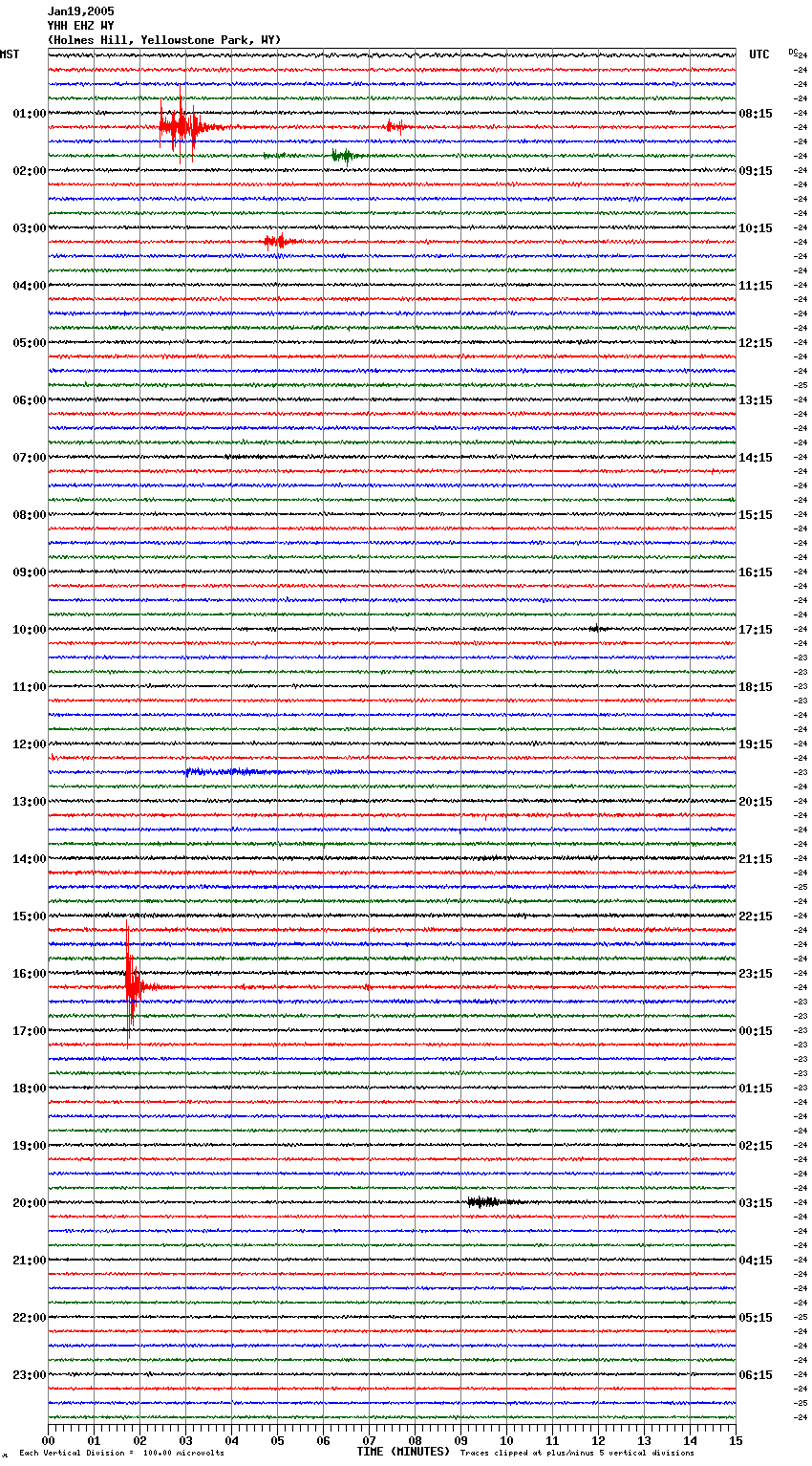Select the 04:00 MST hour label
Viewport: 812px width, 1466px height.
tap(30, 286)
